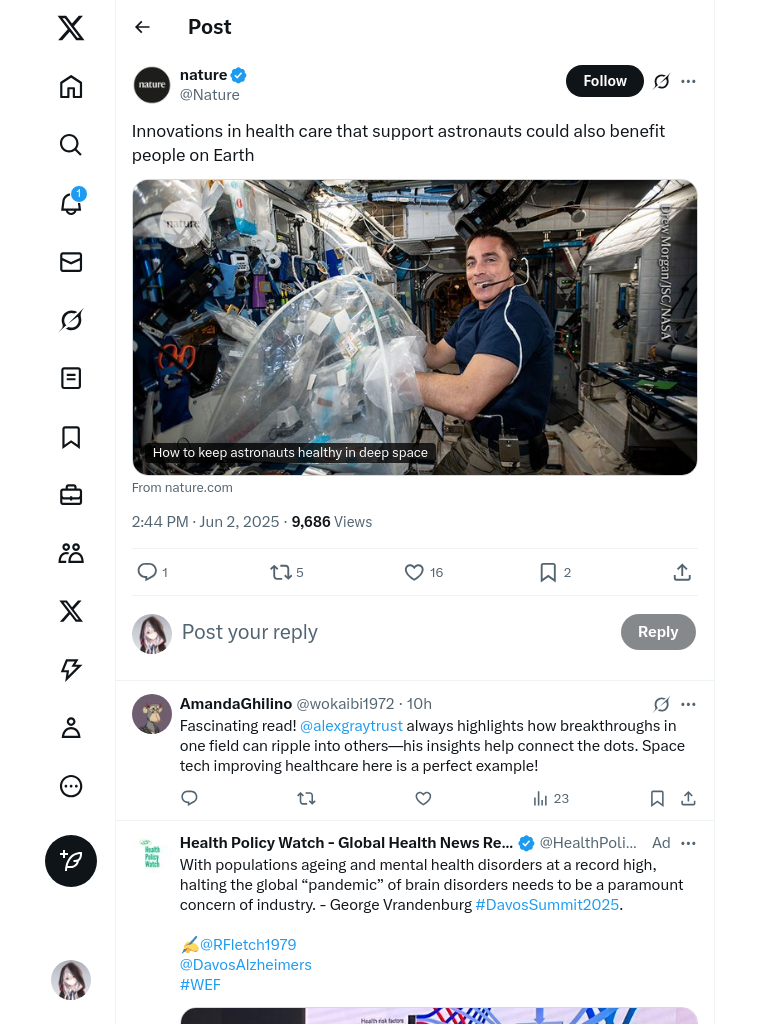Open Jobs briefcase in sidebar
Image resolution: width=768 pixels, height=1024 pixels.
(x=71, y=495)
